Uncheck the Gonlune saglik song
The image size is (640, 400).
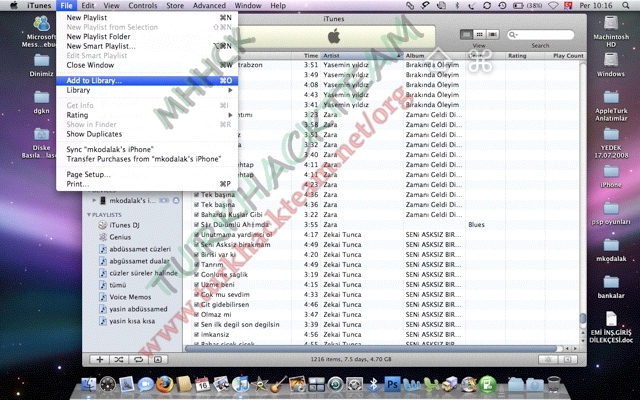coord(196,275)
